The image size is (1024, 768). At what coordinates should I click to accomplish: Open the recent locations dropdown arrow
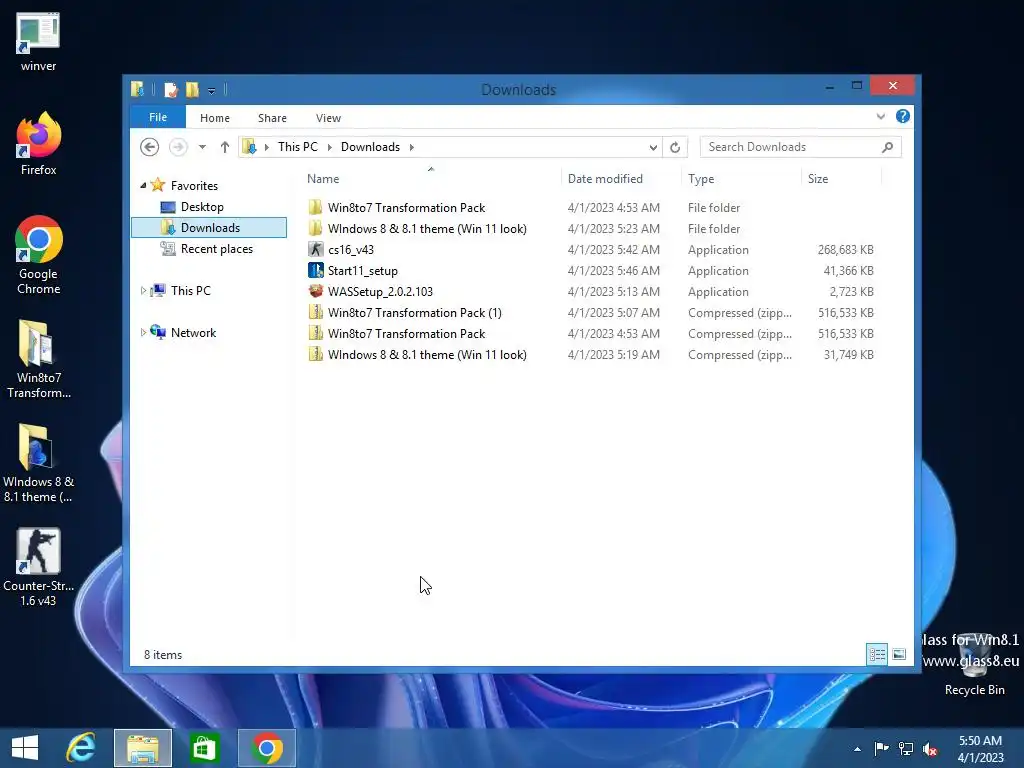202,147
